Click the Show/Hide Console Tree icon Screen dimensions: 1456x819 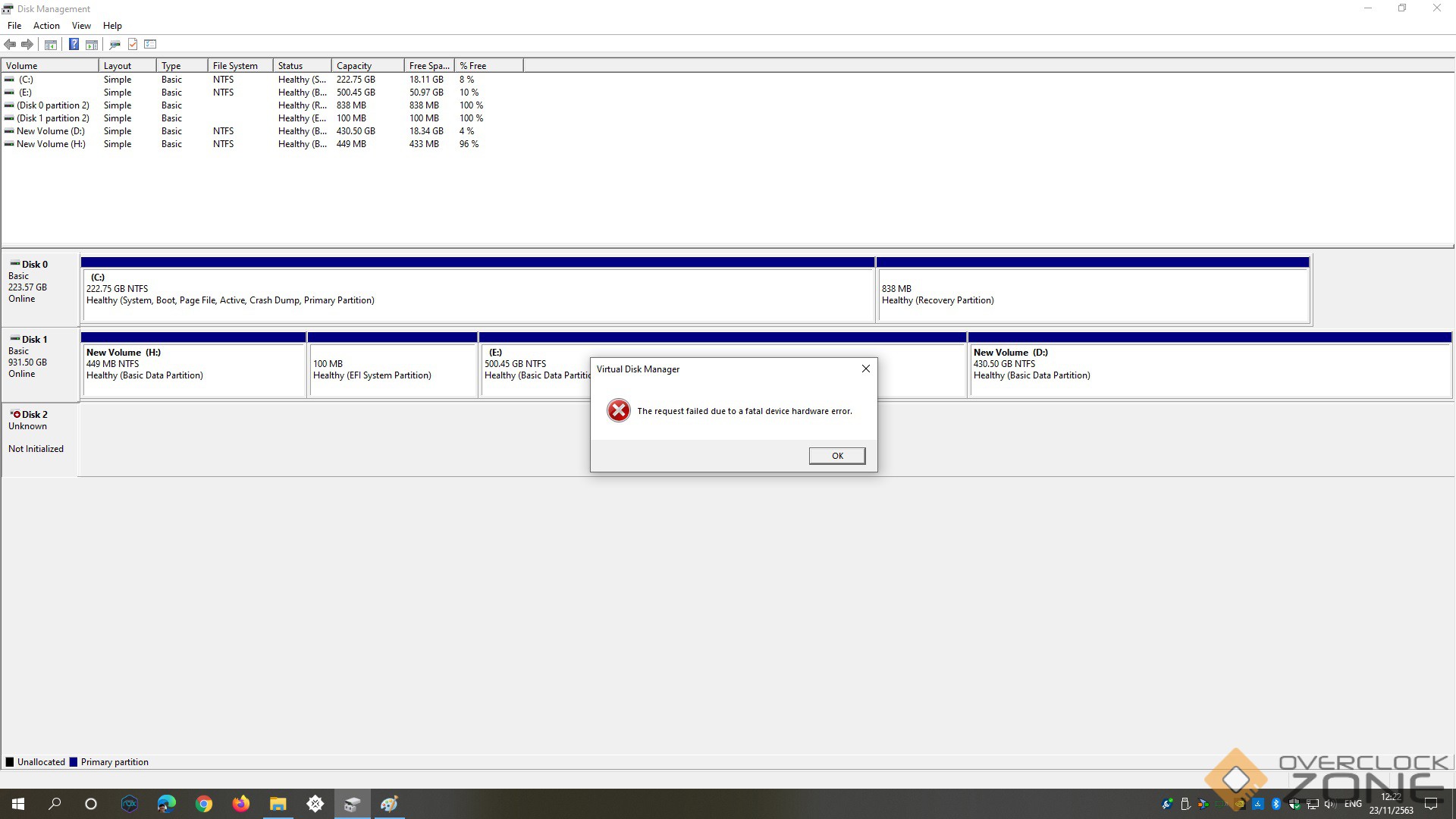pos(51,44)
